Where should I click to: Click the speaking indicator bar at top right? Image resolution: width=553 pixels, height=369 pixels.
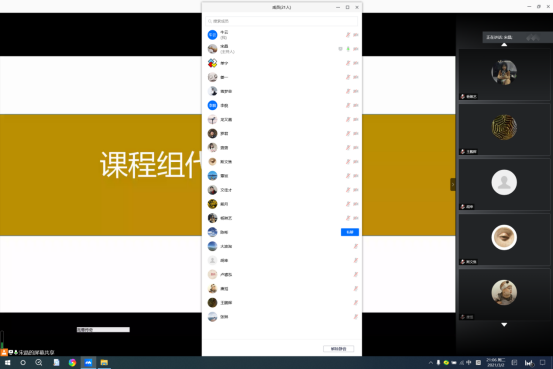[x=517, y=37]
